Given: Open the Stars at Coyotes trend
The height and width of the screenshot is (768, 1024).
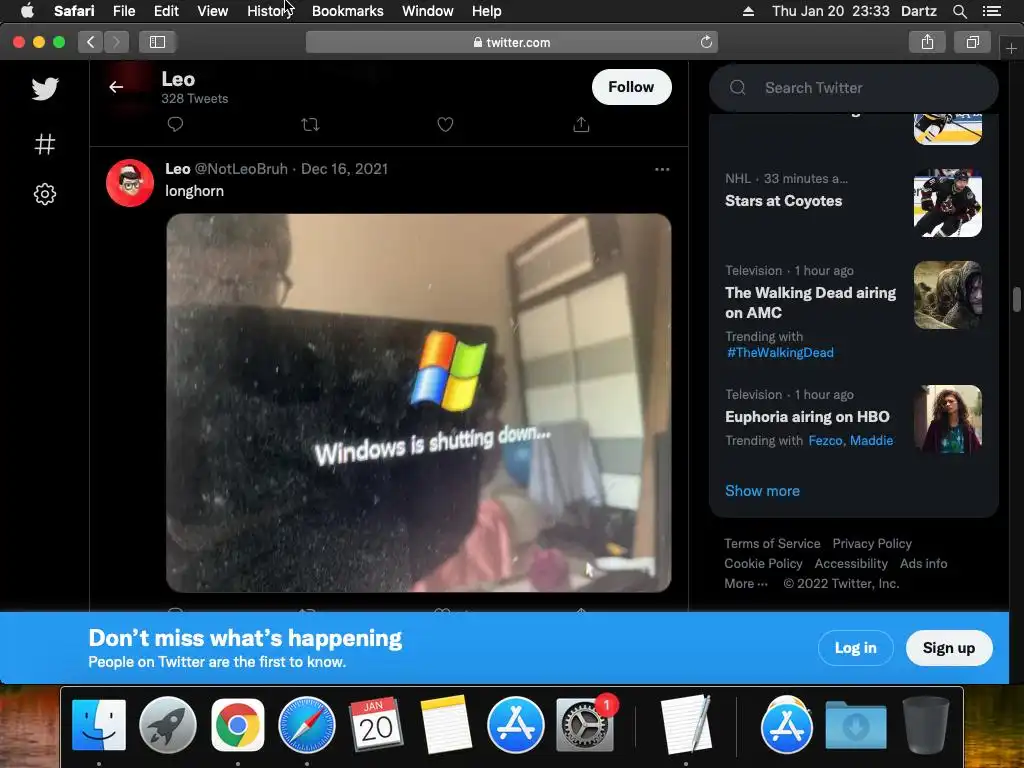Looking at the screenshot, I should click(784, 200).
